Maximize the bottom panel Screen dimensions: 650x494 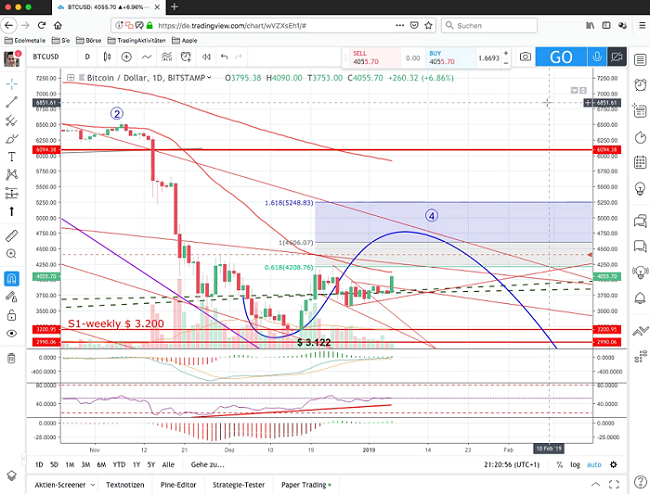point(614,484)
